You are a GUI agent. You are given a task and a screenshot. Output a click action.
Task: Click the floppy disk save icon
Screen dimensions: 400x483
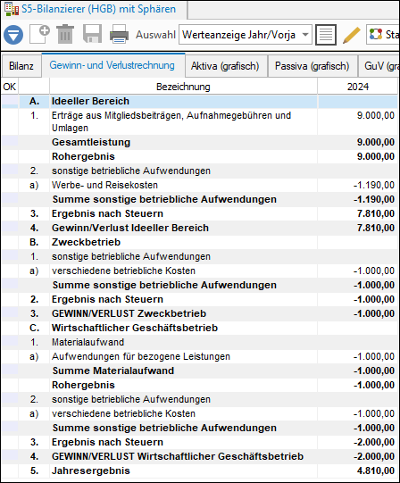click(92, 34)
